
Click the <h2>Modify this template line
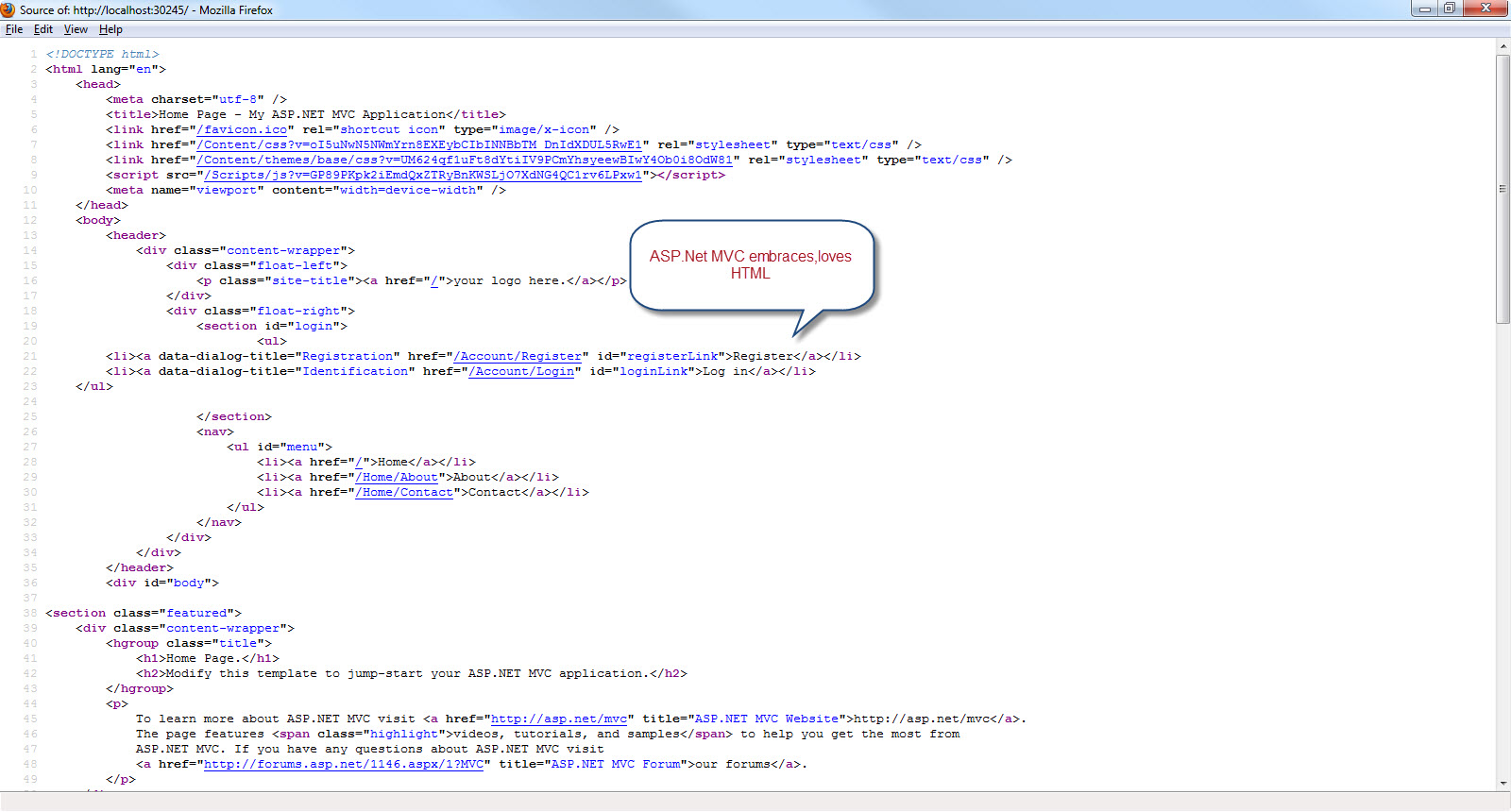[x=412, y=673]
